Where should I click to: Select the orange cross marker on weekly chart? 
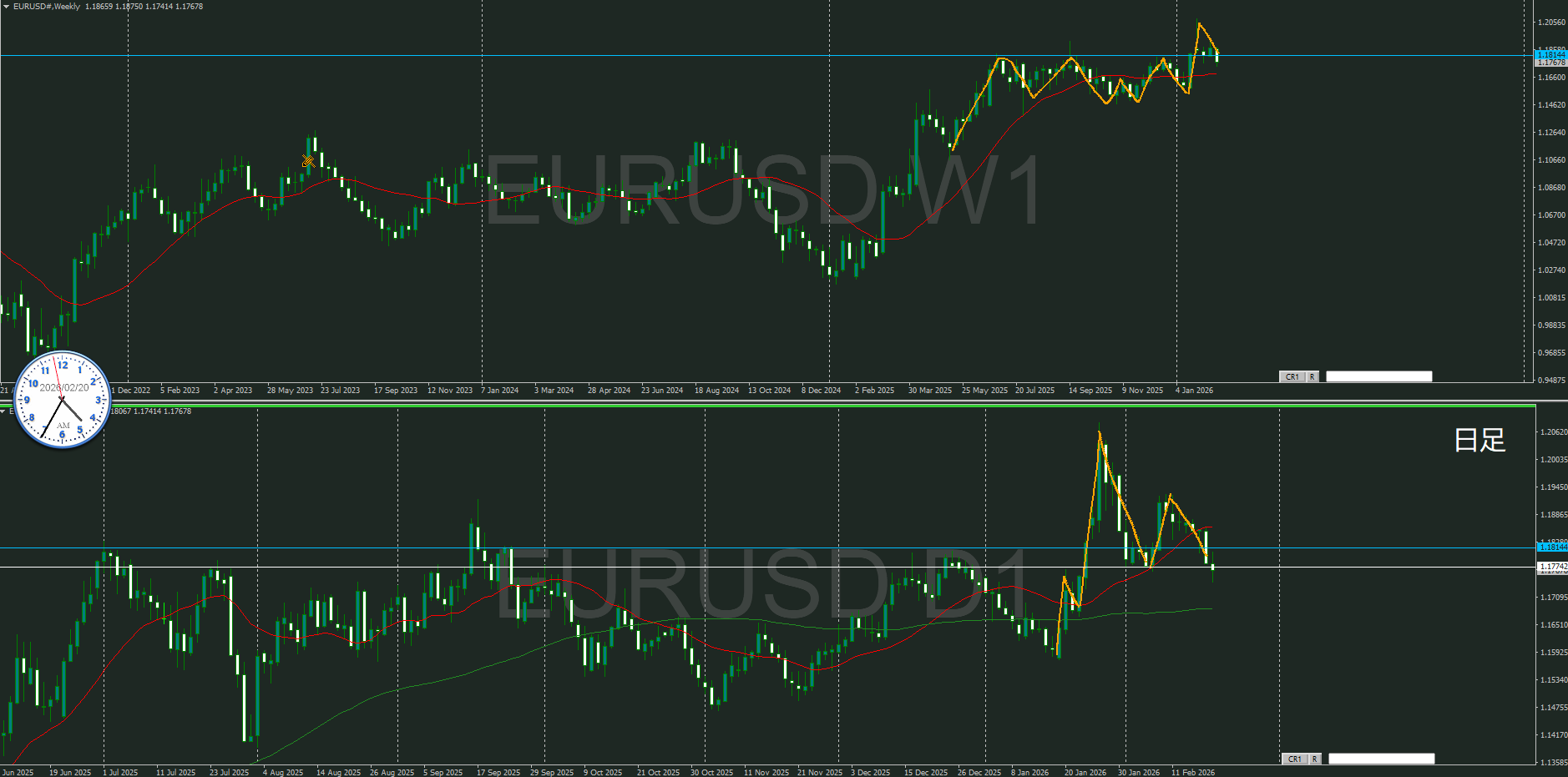pos(308,160)
